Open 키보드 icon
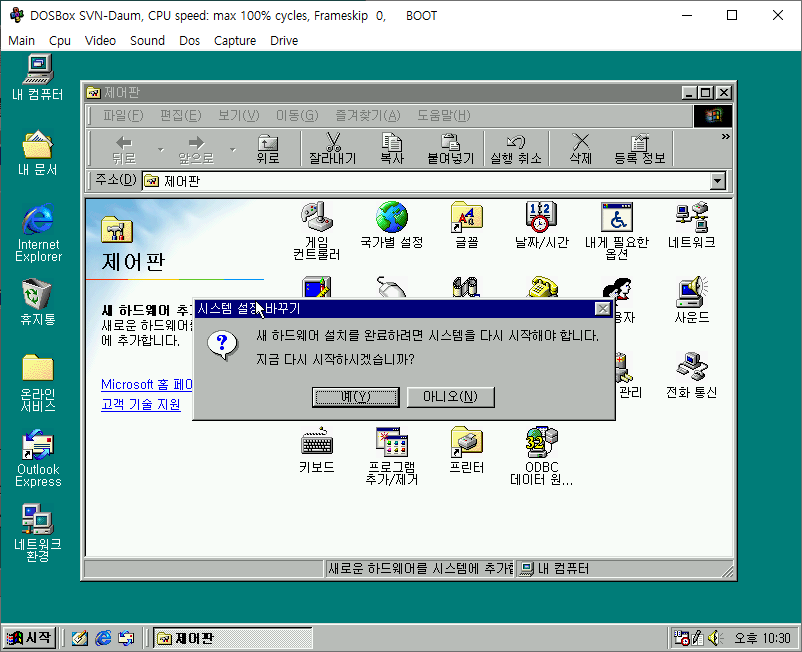The width and height of the screenshot is (802, 652). click(x=317, y=450)
